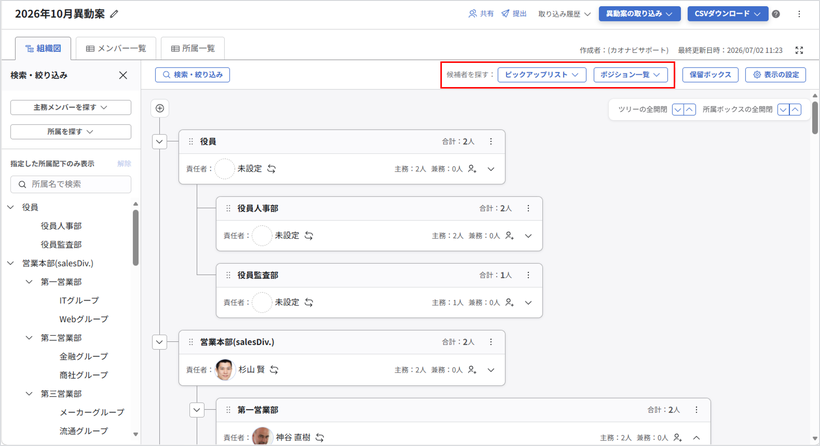The height and width of the screenshot is (446, 820).
Task: Expand member list of 役員監査部 box
Action: (528, 302)
